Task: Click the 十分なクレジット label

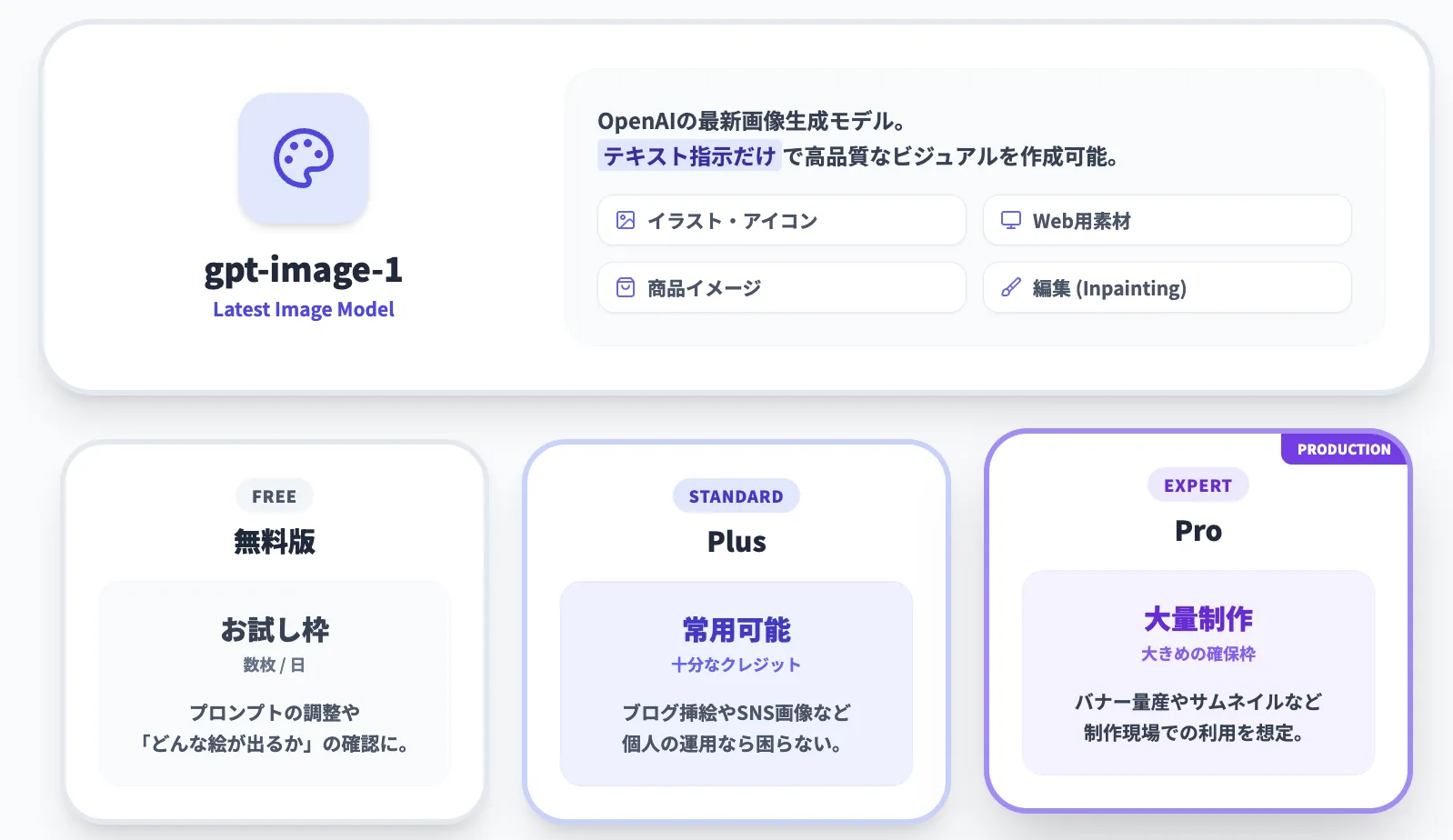Action: pyautogui.click(x=737, y=665)
